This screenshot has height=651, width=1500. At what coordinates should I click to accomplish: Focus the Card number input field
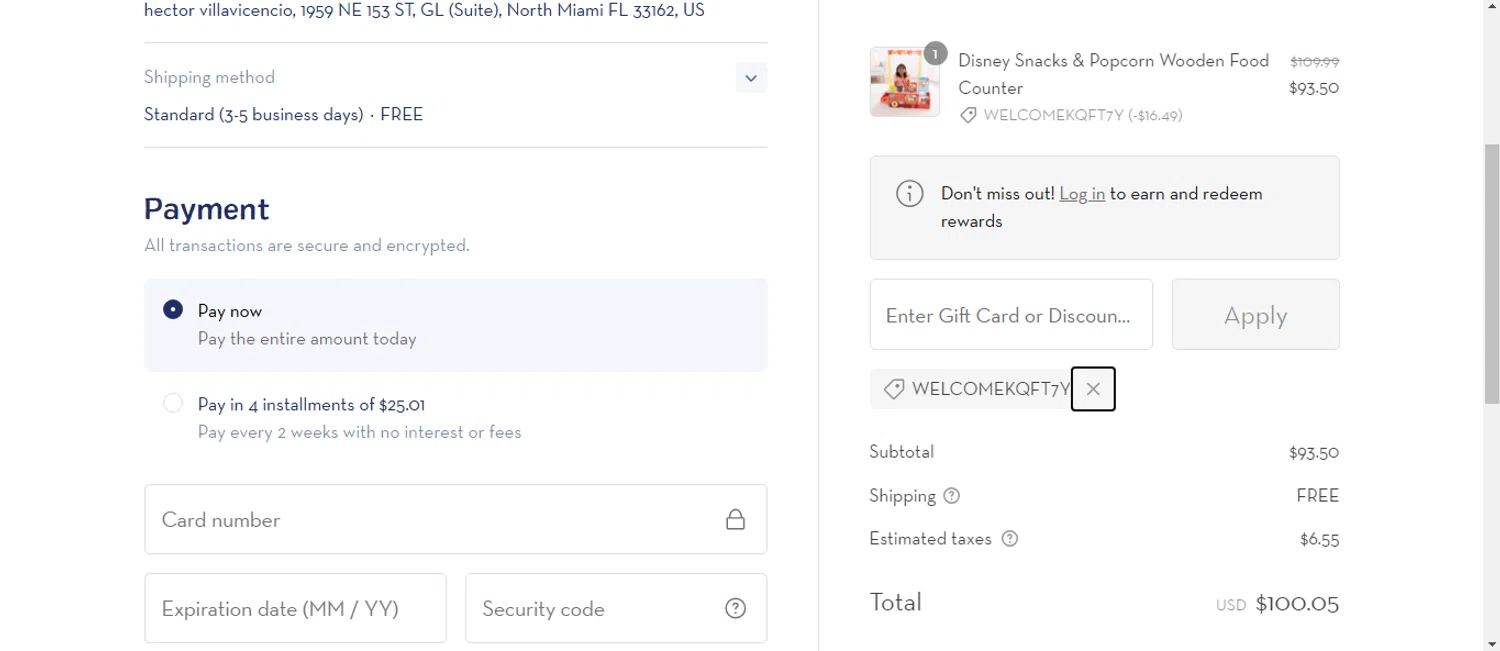pyautogui.click(x=440, y=520)
